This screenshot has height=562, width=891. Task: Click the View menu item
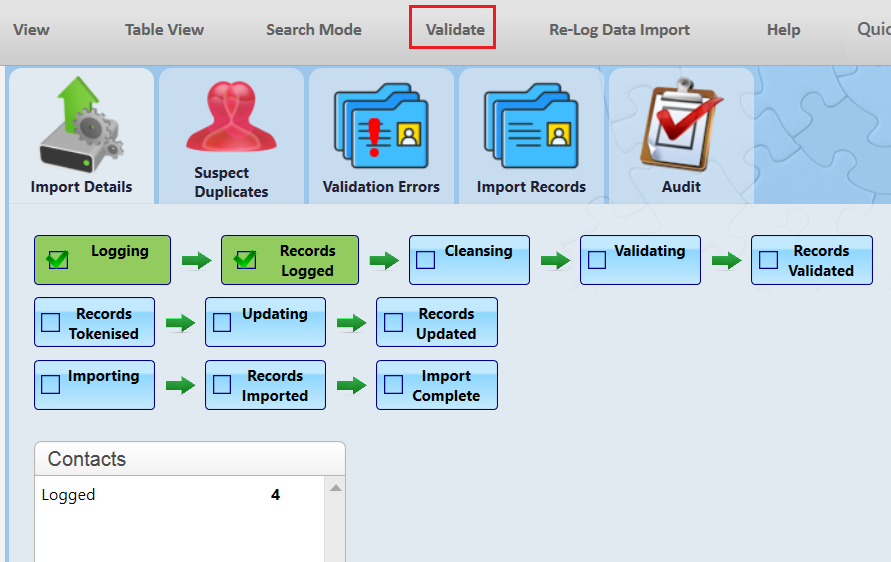point(31,30)
